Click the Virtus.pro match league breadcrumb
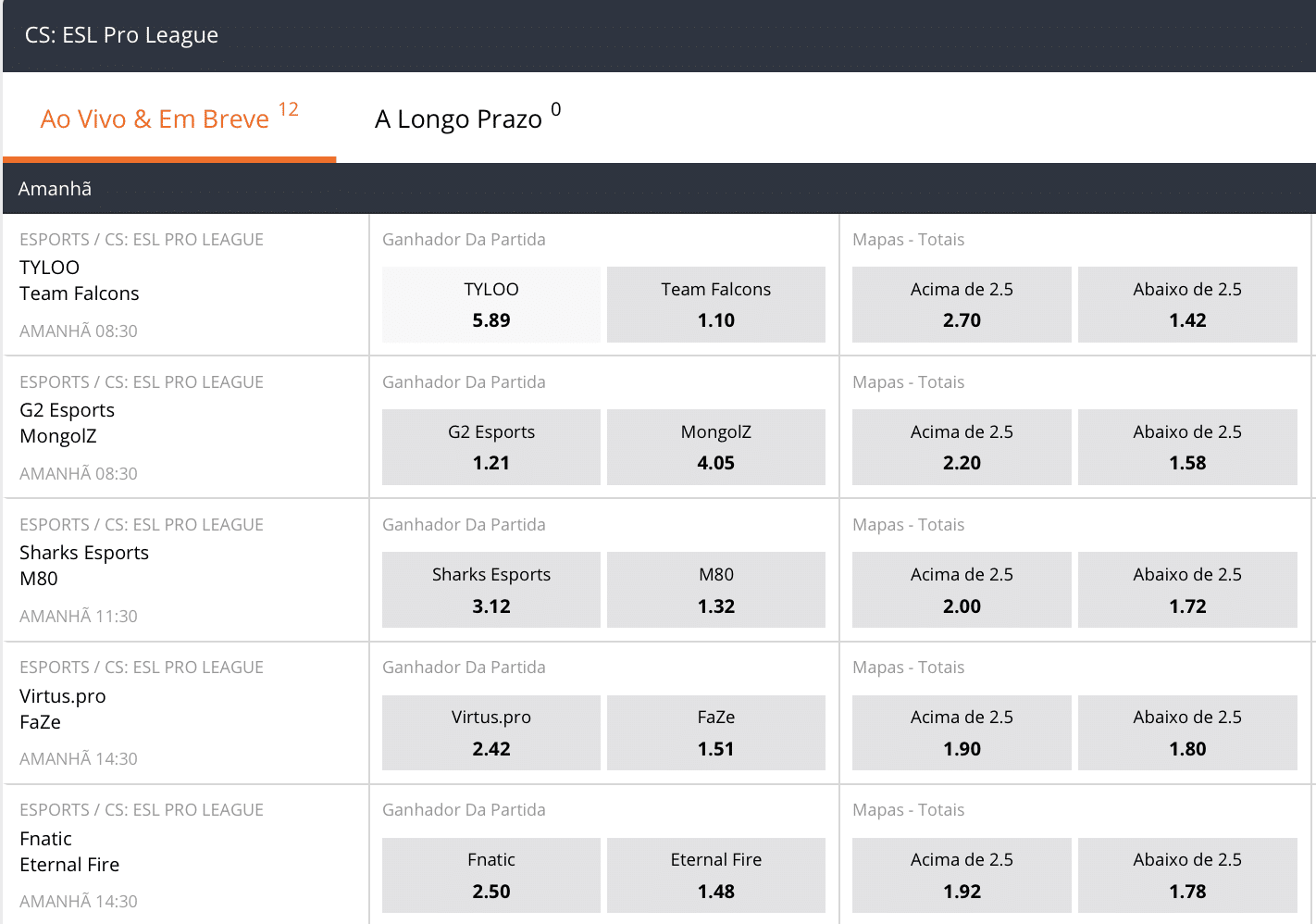1316x924 pixels. [142, 668]
